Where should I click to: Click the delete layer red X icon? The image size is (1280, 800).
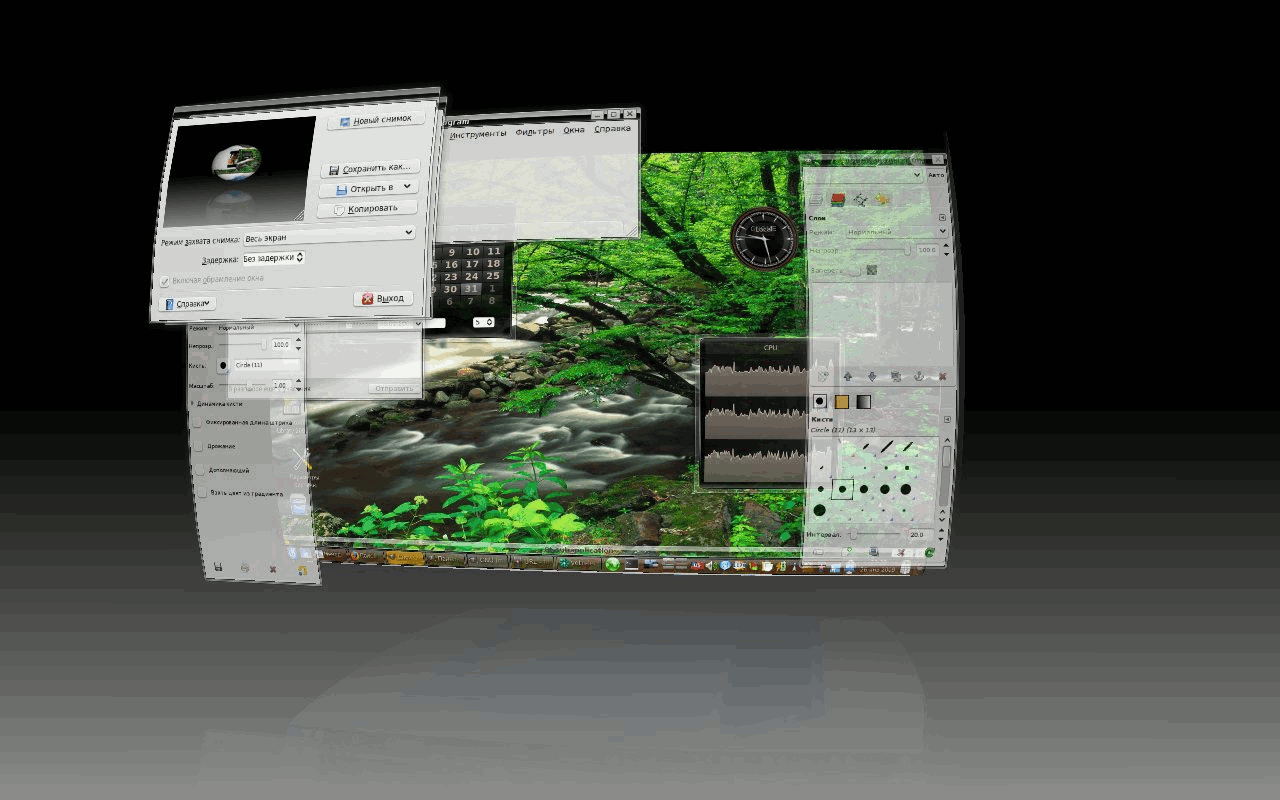(942, 376)
